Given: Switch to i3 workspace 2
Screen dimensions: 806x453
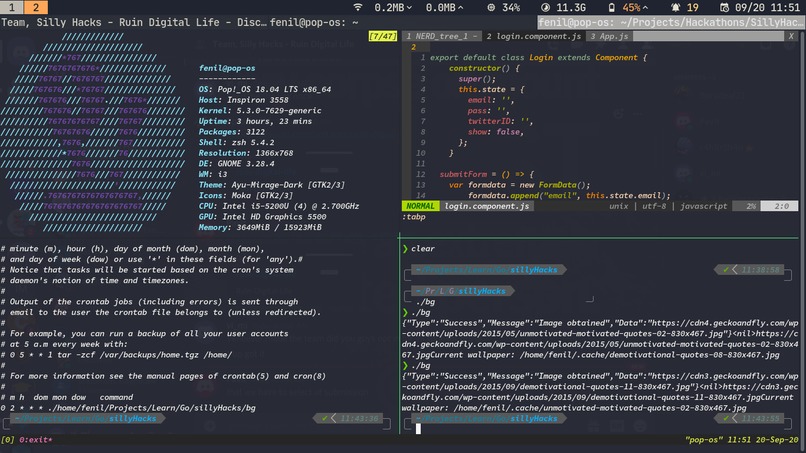Looking at the screenshot, I should 36,7.
